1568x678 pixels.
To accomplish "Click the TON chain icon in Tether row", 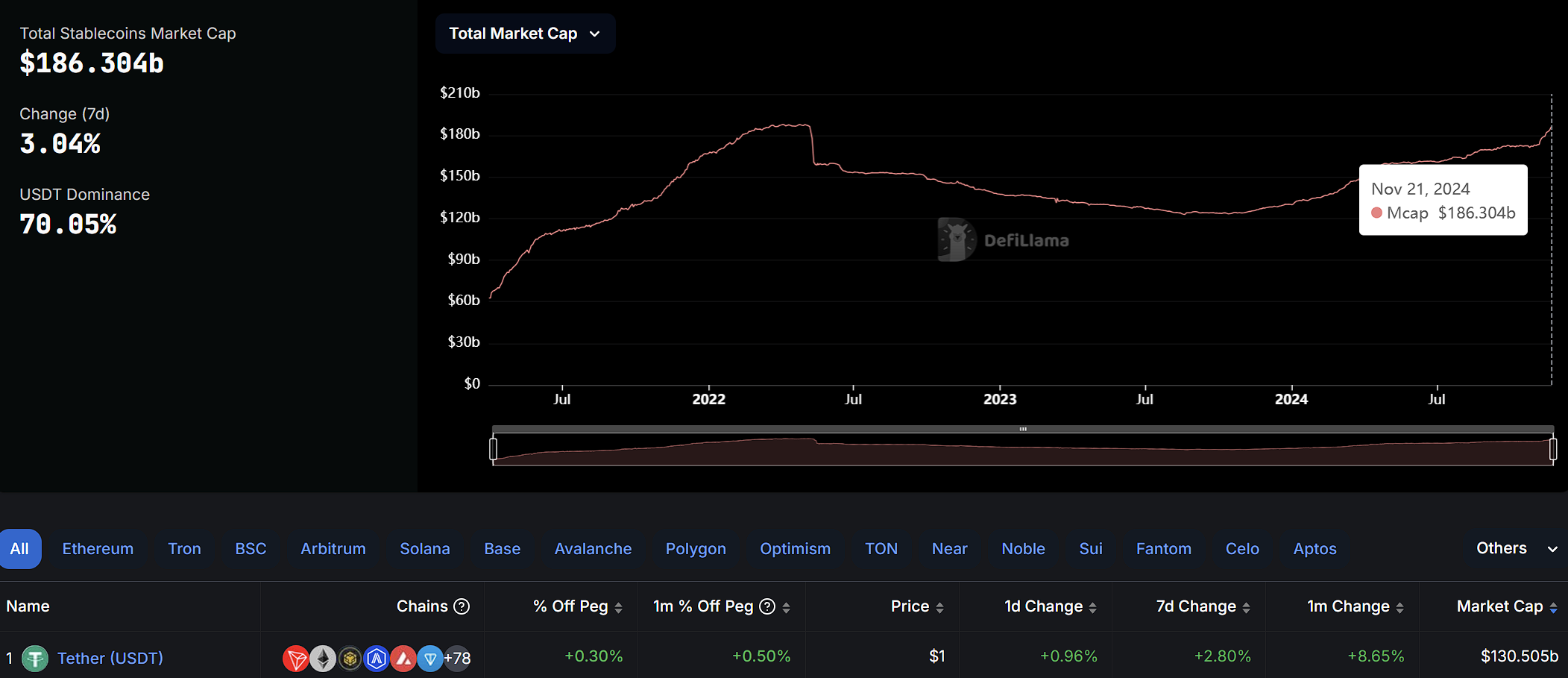I will click(x=430, y=659).
